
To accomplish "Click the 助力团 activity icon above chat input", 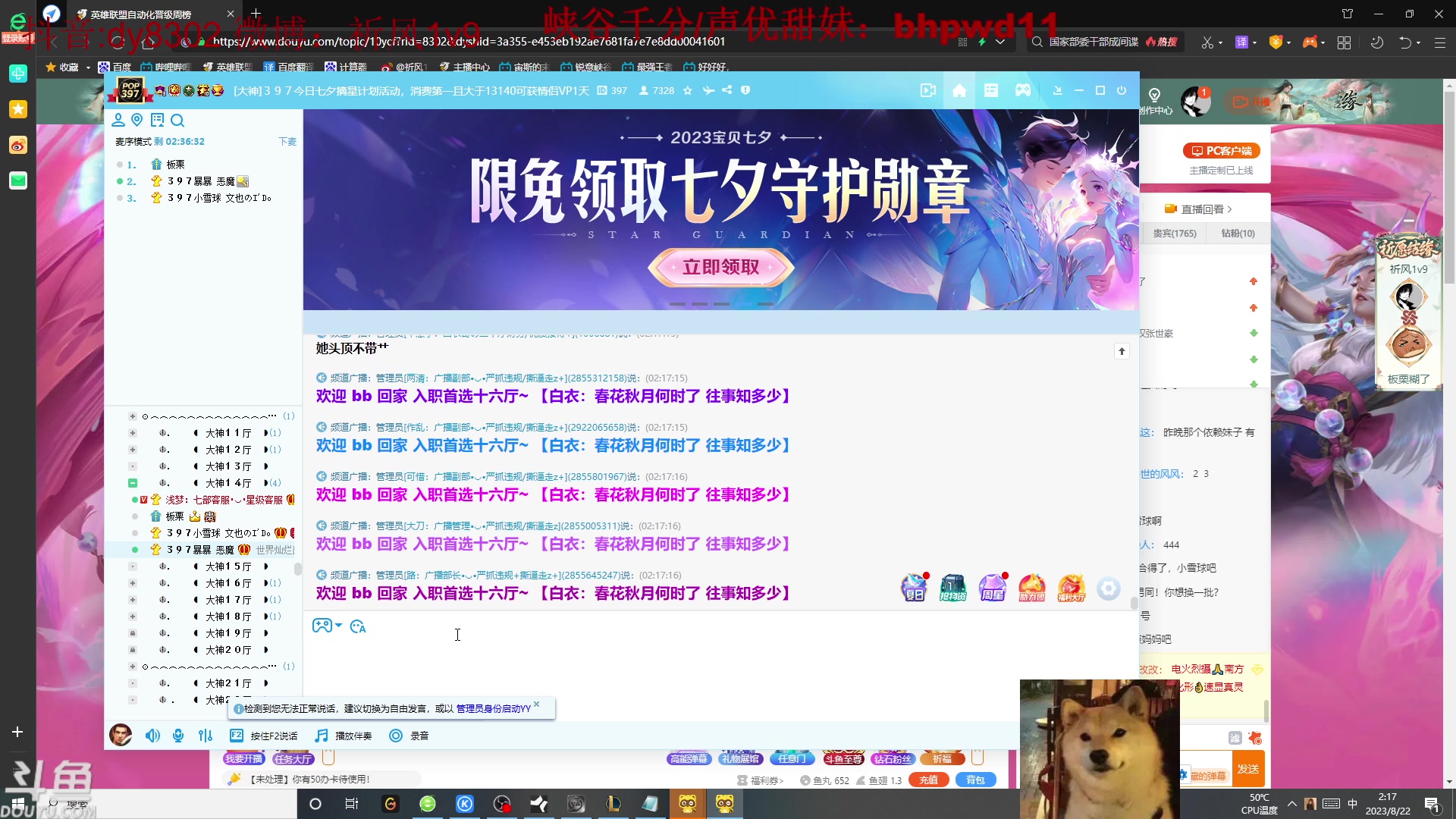I will [1032, 588].
